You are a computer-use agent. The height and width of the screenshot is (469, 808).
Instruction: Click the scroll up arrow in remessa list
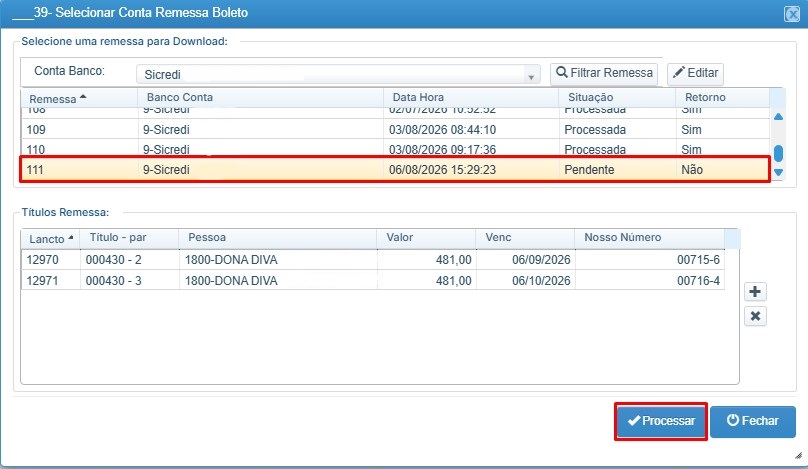tap(778, 116)
